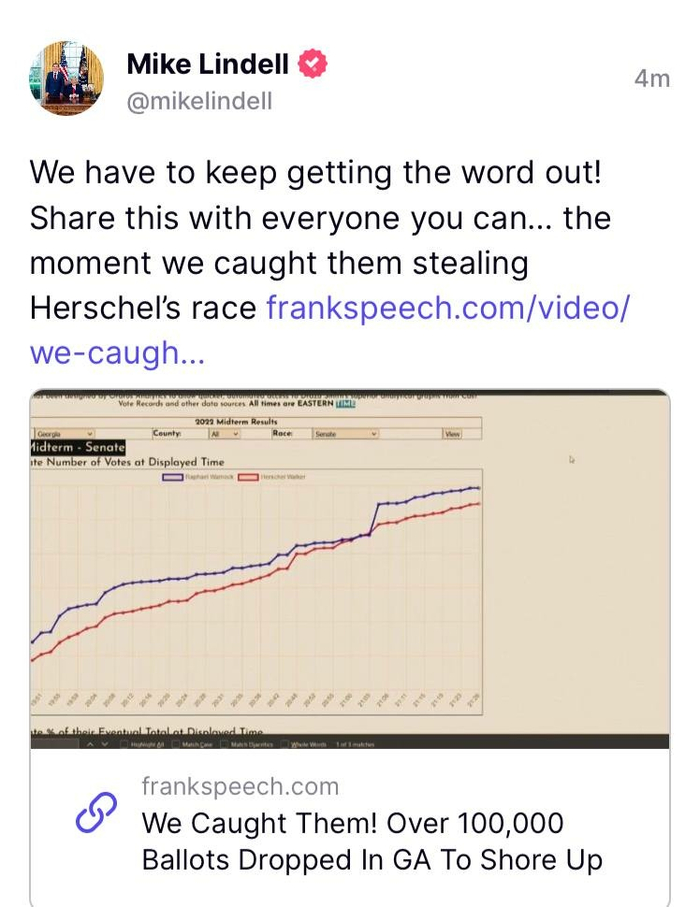Click the @mikelindell handle

coord(199,101)
